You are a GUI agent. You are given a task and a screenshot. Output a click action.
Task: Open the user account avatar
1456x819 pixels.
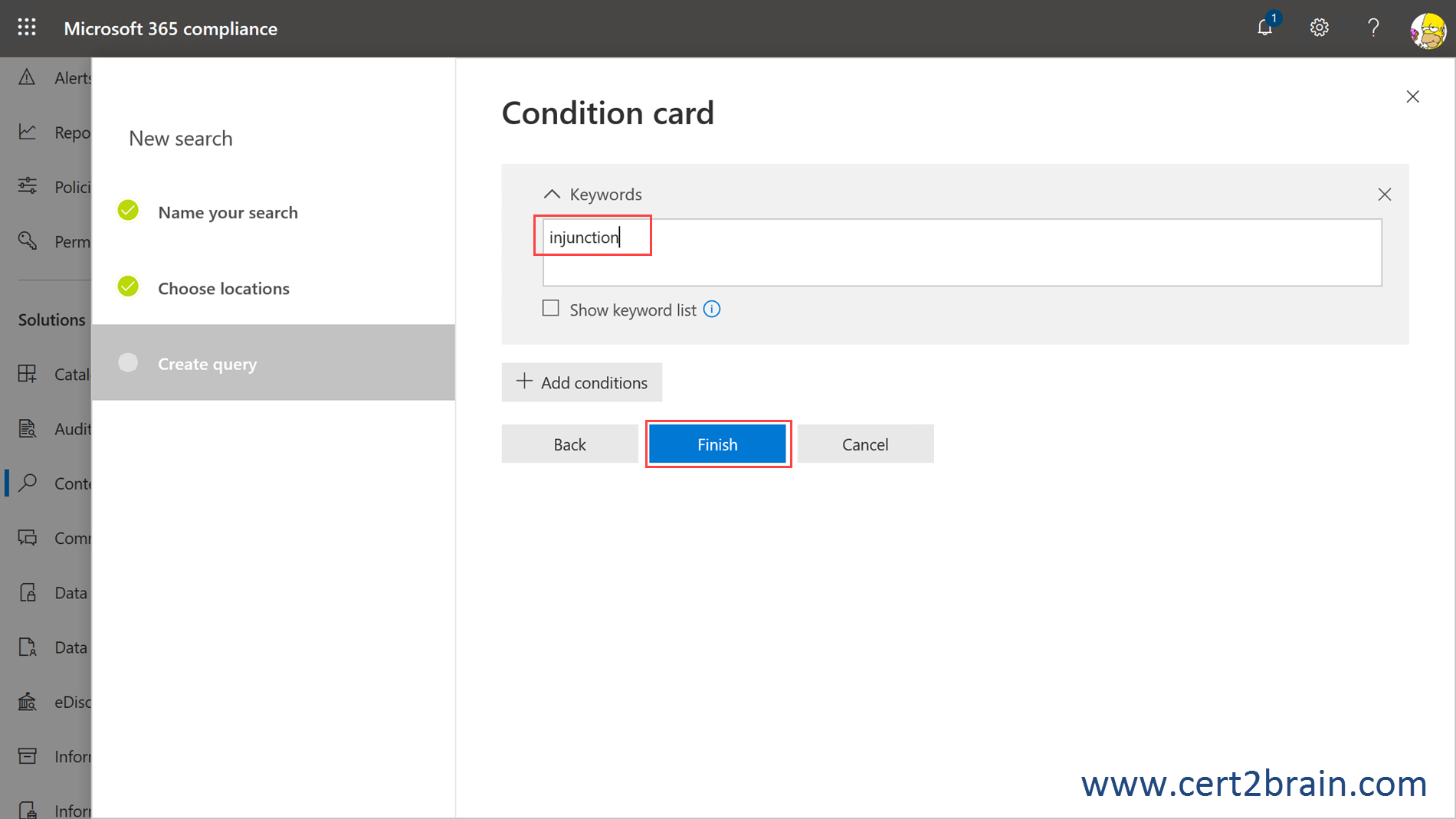[x=1427, y=31]
